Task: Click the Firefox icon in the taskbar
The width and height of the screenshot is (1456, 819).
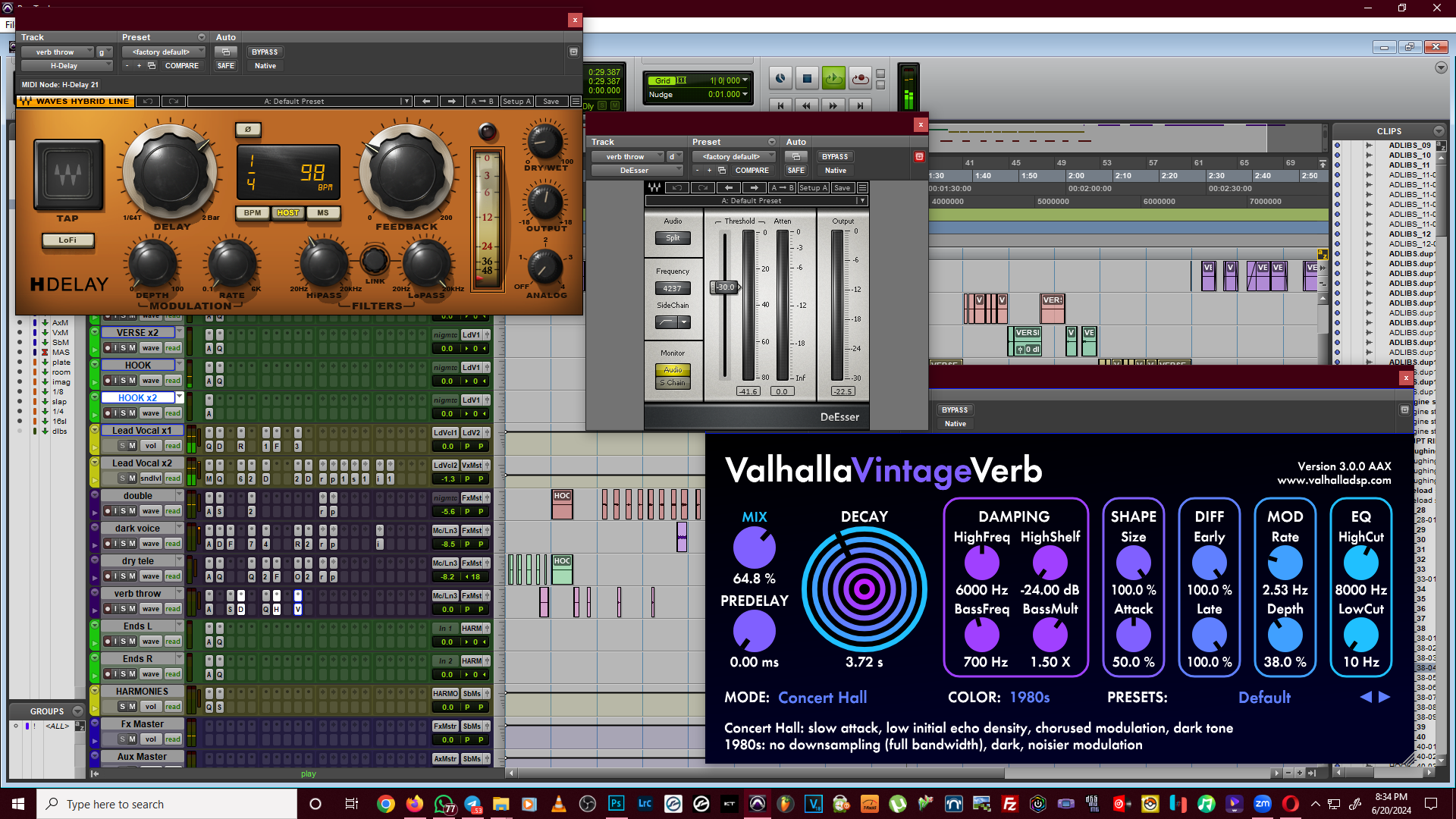Action: [414, 804]
